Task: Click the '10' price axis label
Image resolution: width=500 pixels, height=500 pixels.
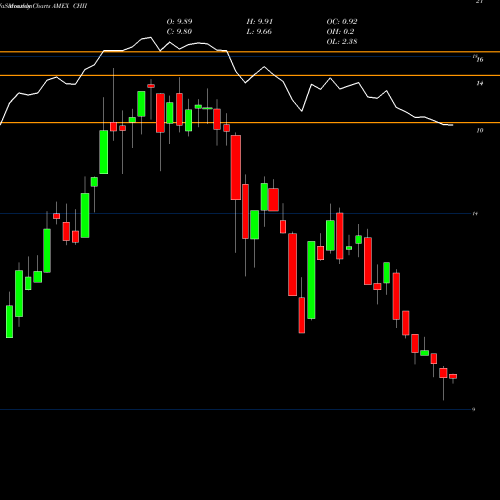Action: pyautogui.click(x=479, y=130)
